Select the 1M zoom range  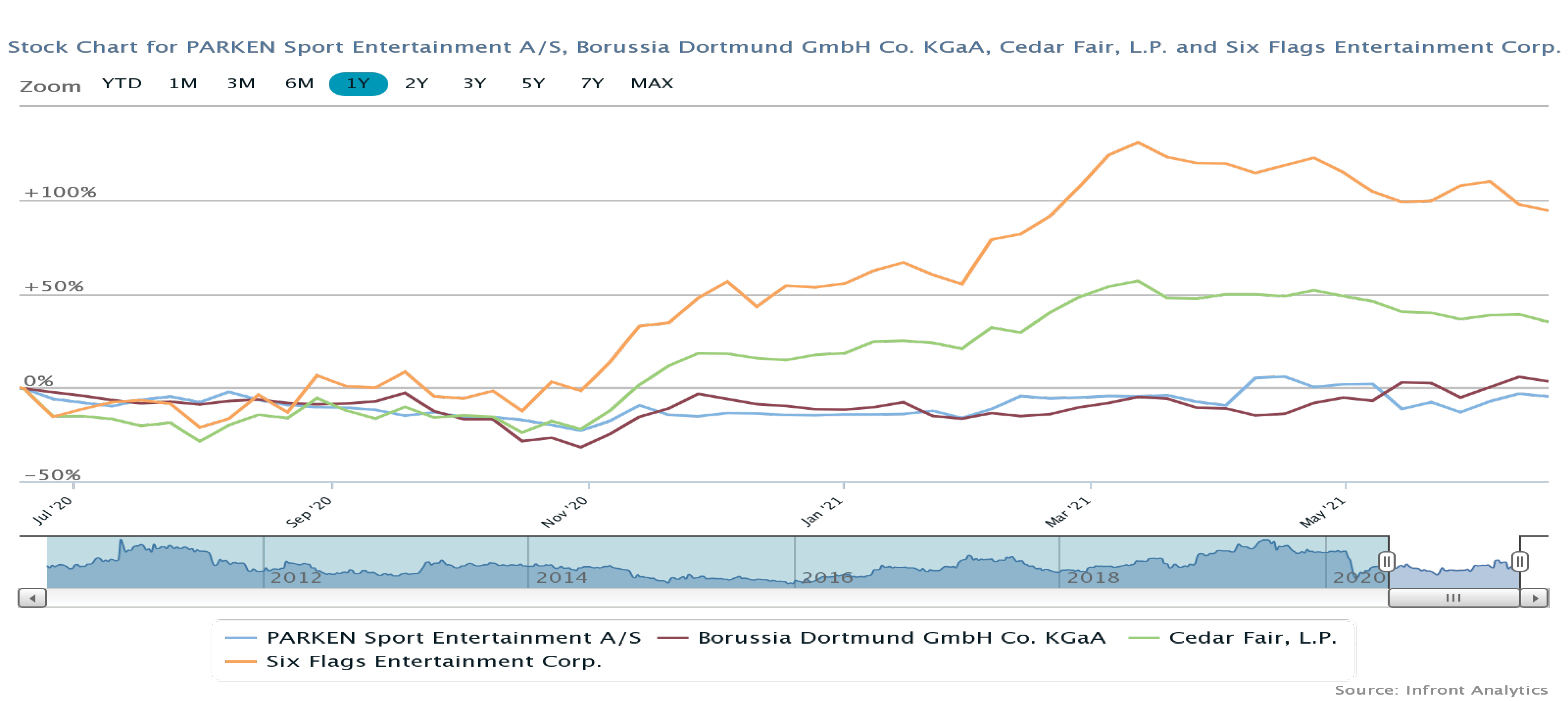tap(183, 84)
